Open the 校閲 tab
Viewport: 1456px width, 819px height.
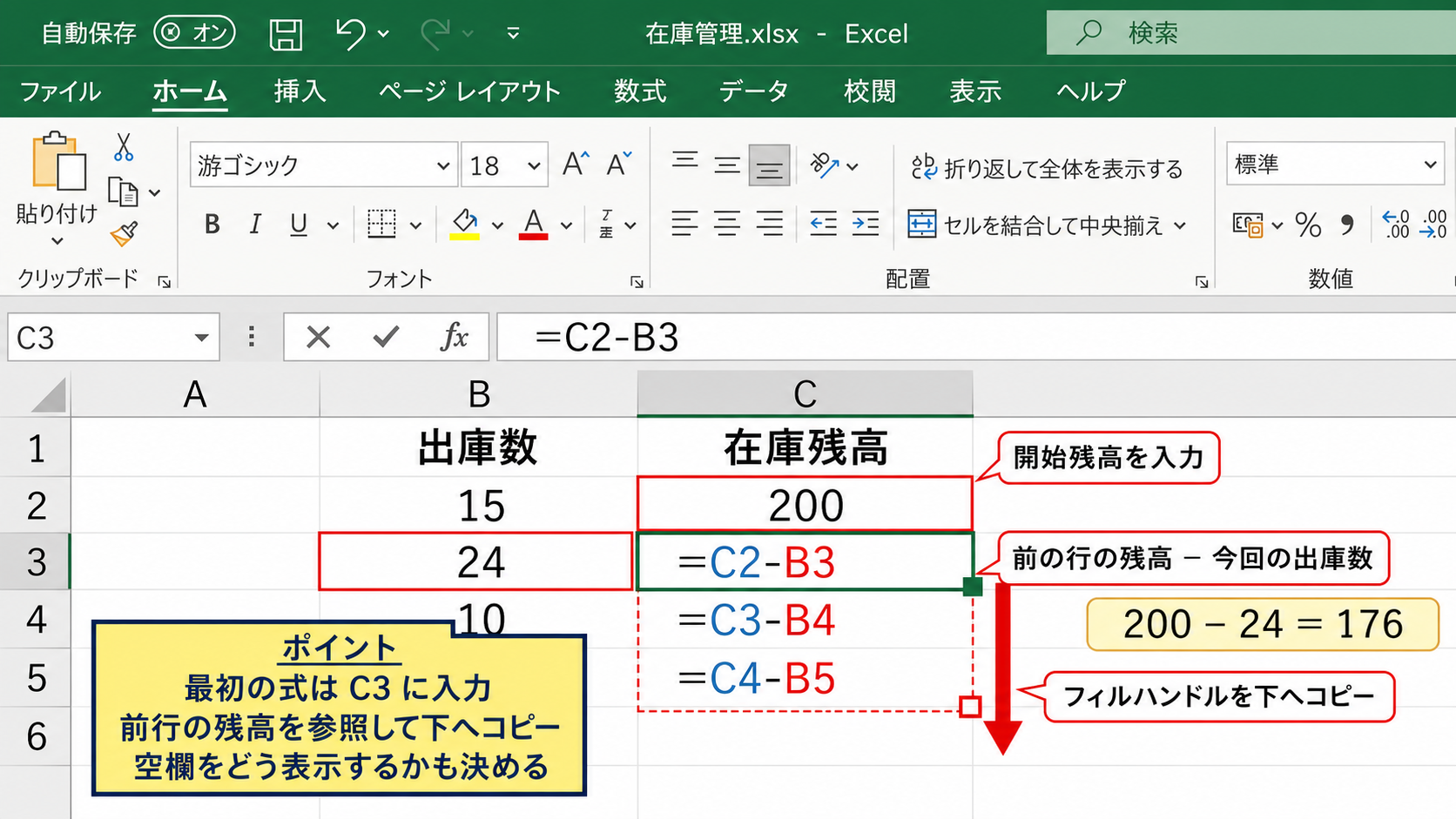(870, 91)
